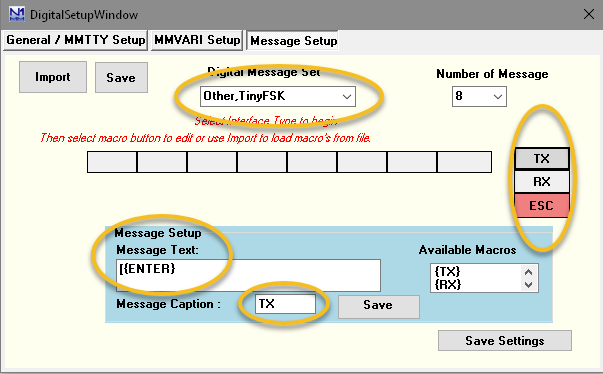603x374 pixels.
Task: Select the red ESC macro button
Action: click(541, 206)
